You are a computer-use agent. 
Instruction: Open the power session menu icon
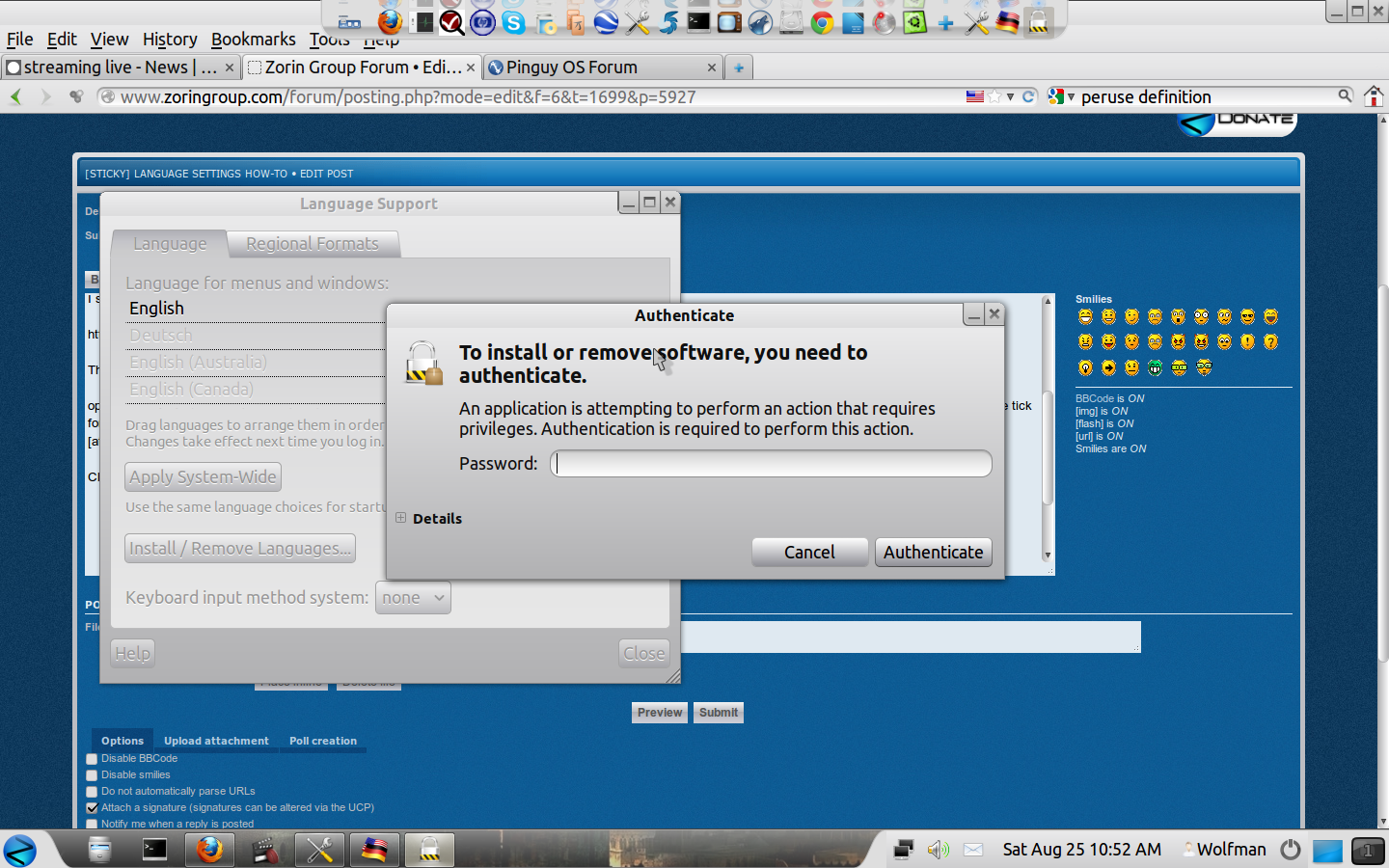point(1291,850)
